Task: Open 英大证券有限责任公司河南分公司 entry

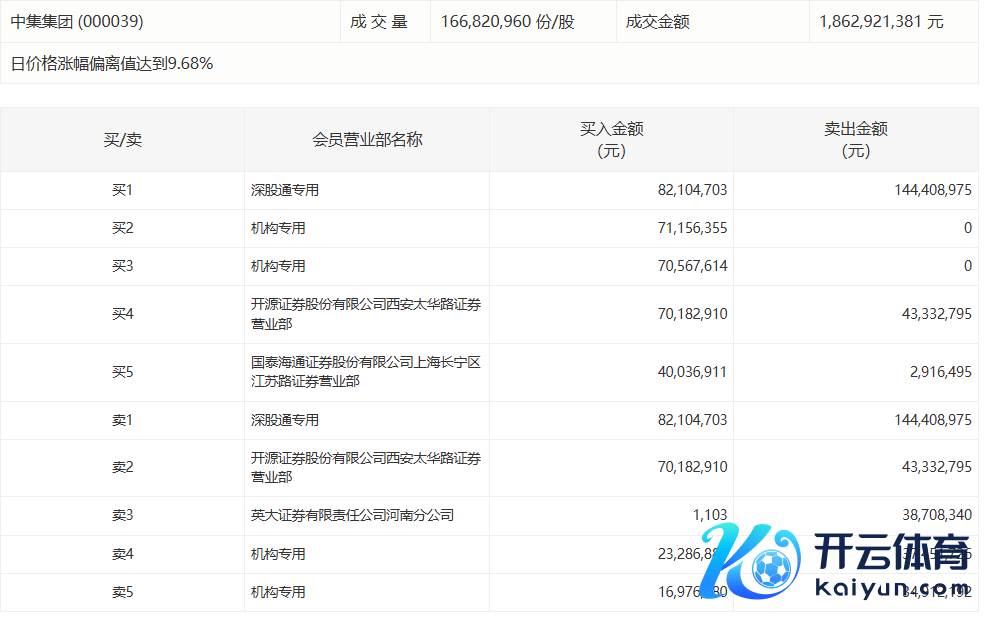Action: 352,516
